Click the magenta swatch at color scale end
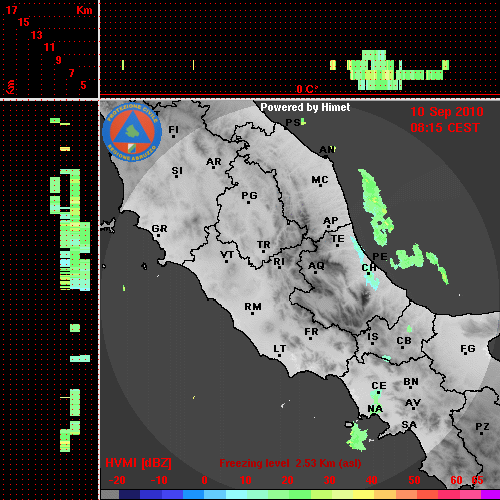Image resolution: width=500 pixels, height=500 pixels. pyautogui.click(x=490, y=494)
